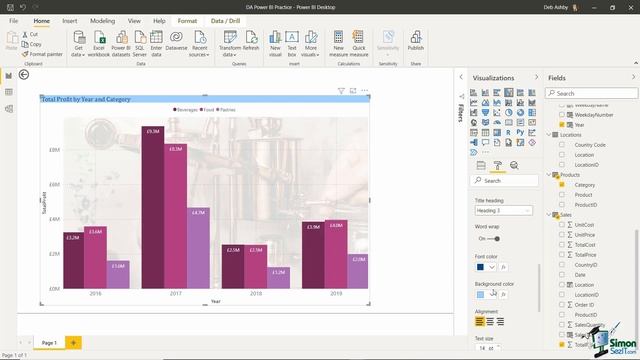Image resolution: width=640 pixels, height=360 pixels.
Task: Insert a Text box
Action: click(292, 44)
